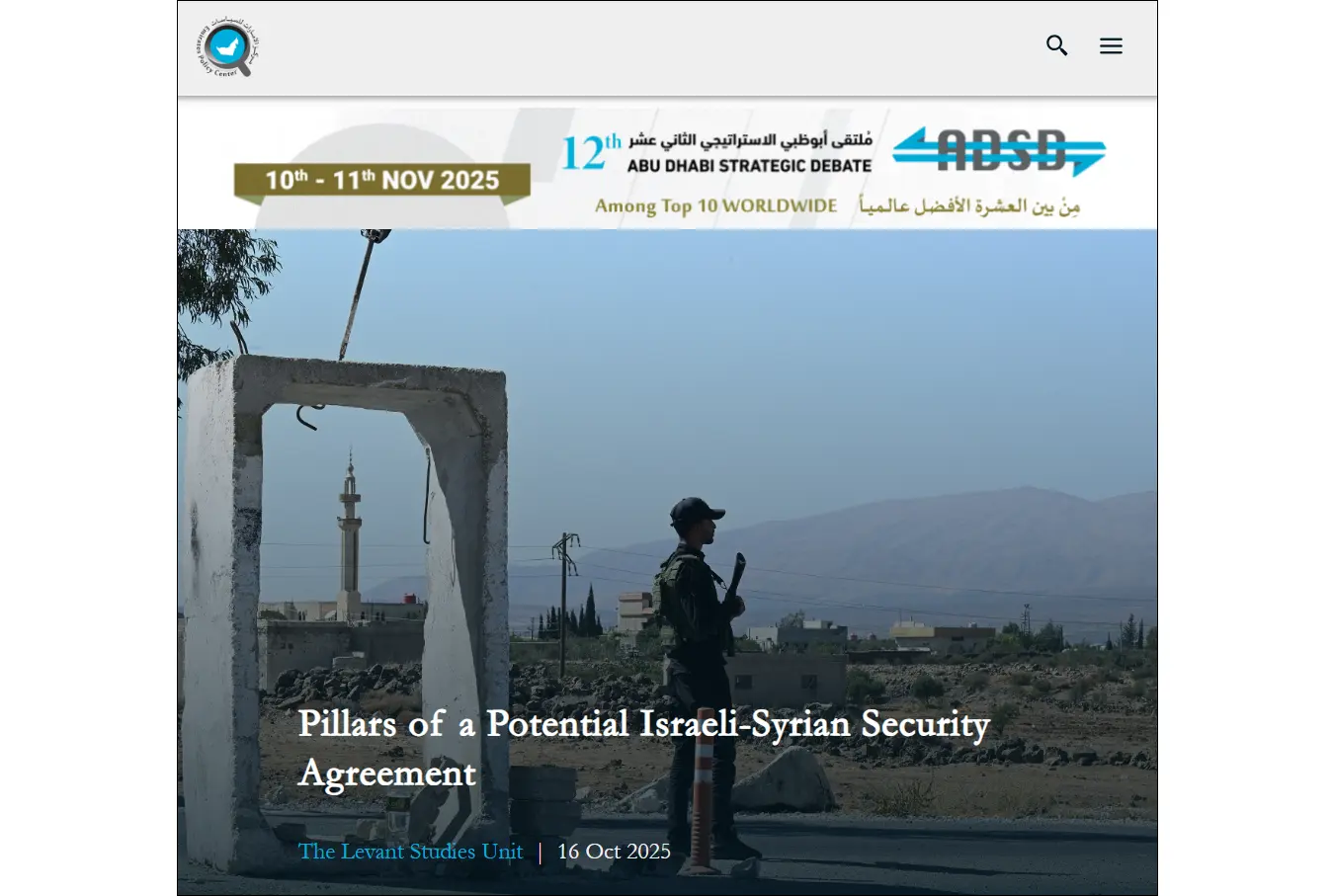Screen dimensions: 1334x896
Task: Click the ADSD logo in the banner
Action: click(x=999, y=151)
